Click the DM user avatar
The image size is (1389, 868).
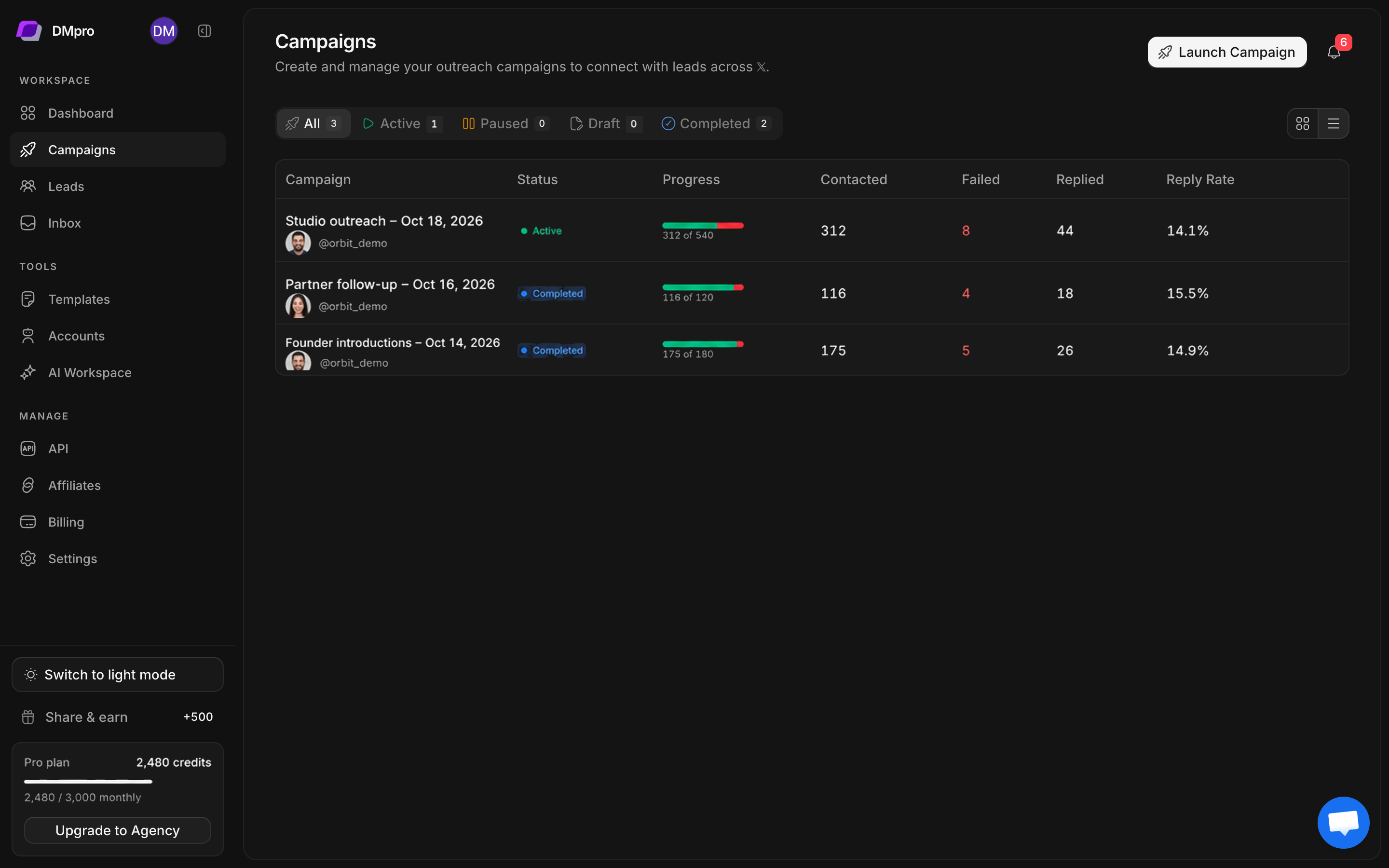[163, 31]
